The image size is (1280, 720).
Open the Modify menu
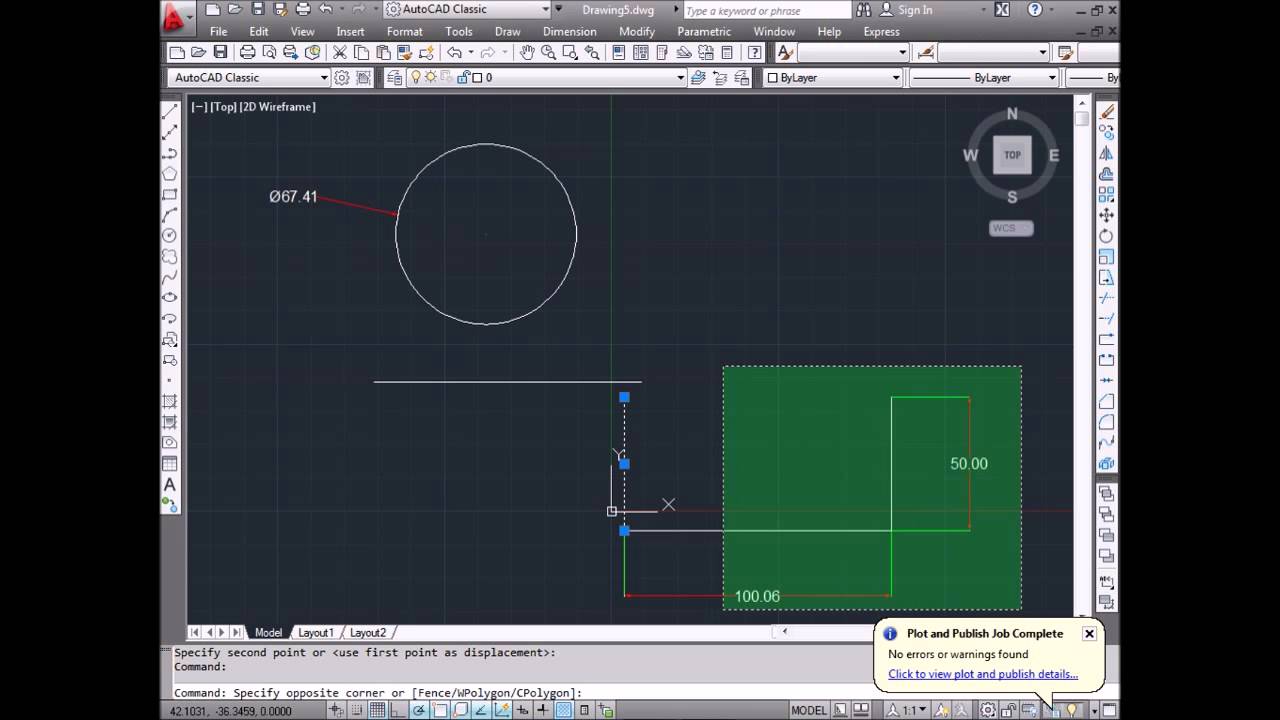tap(637, 31)
